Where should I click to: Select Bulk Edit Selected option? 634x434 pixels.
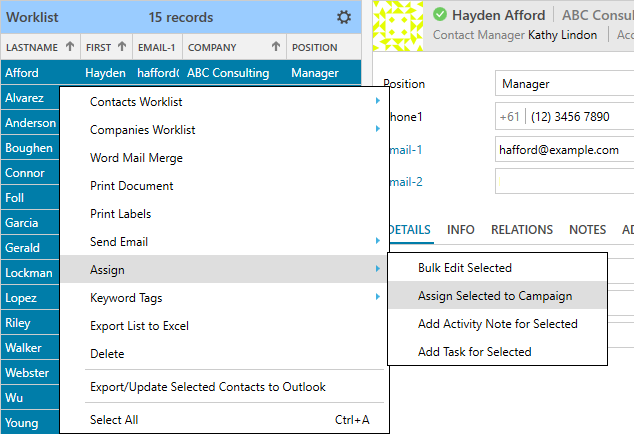tap(464, 268)
